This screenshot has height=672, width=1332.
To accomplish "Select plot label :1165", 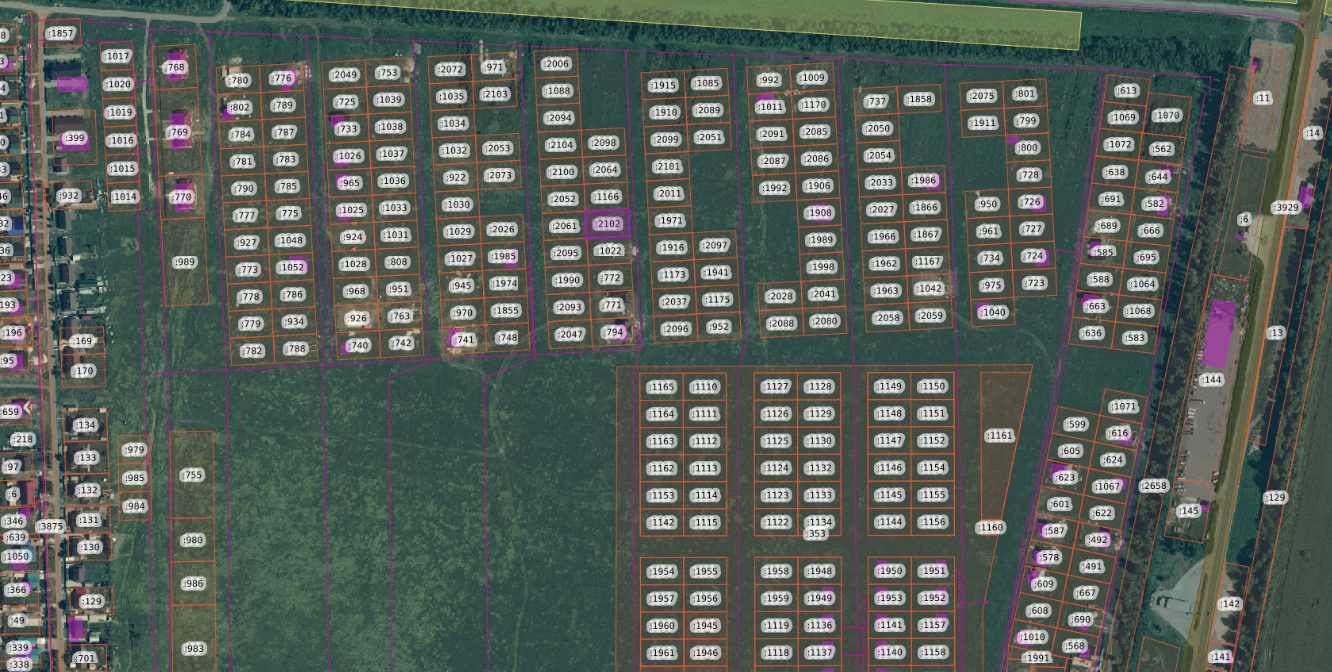I will [662, 387].
